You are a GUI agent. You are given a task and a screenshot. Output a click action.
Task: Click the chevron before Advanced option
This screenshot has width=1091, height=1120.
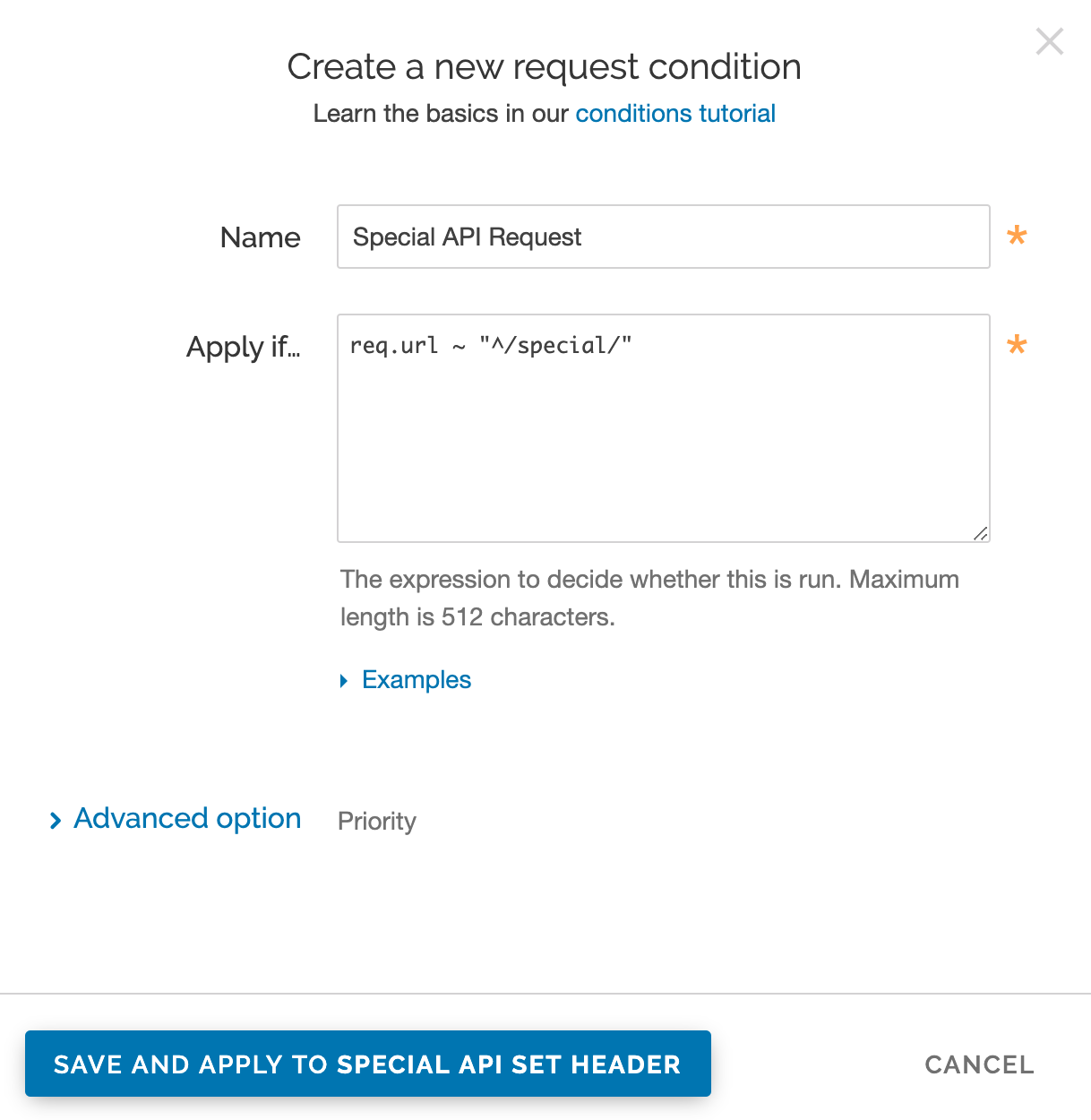click(x=56, y=820)
